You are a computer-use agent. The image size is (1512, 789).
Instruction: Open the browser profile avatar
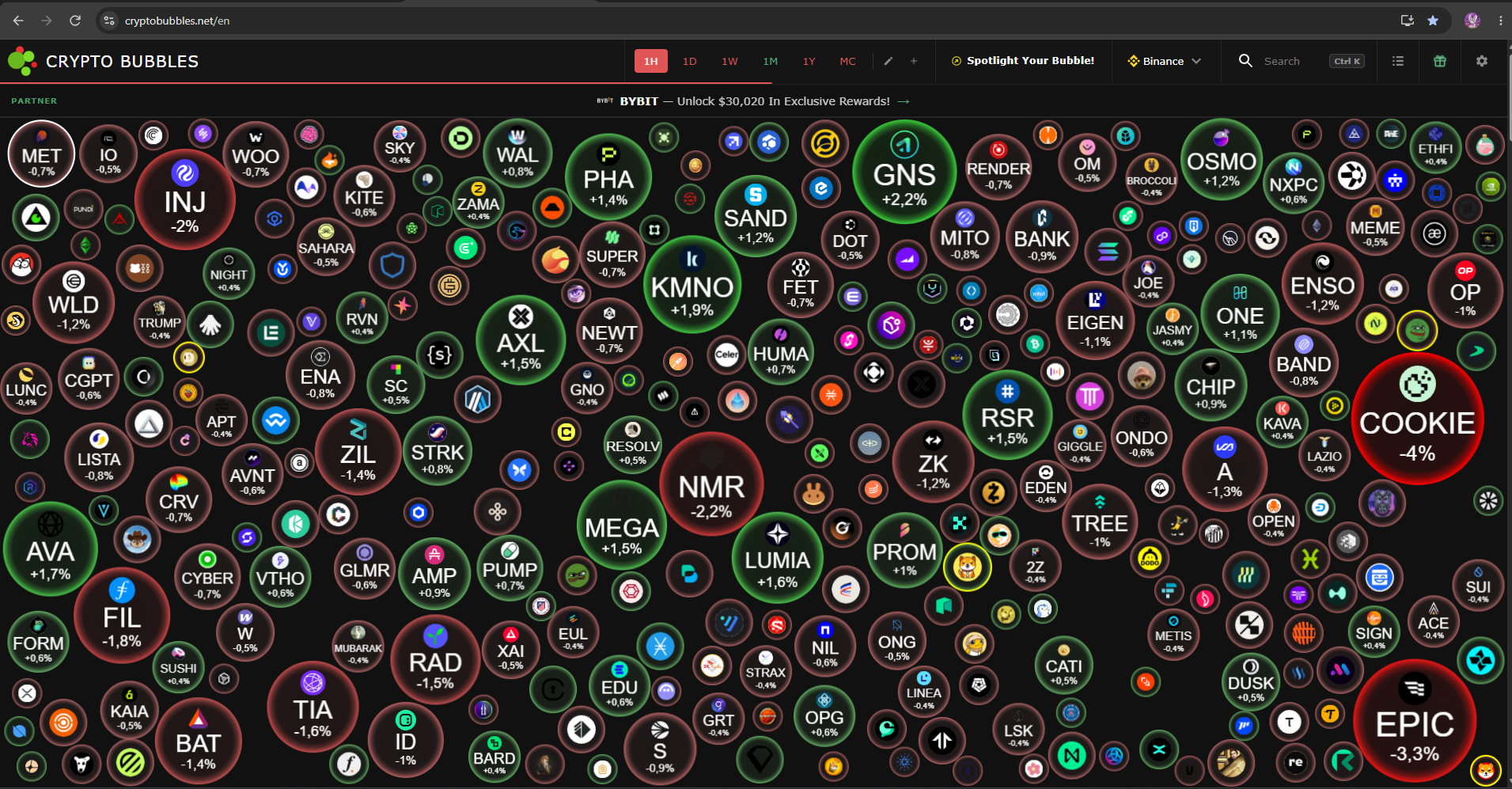coord(1472,21)
